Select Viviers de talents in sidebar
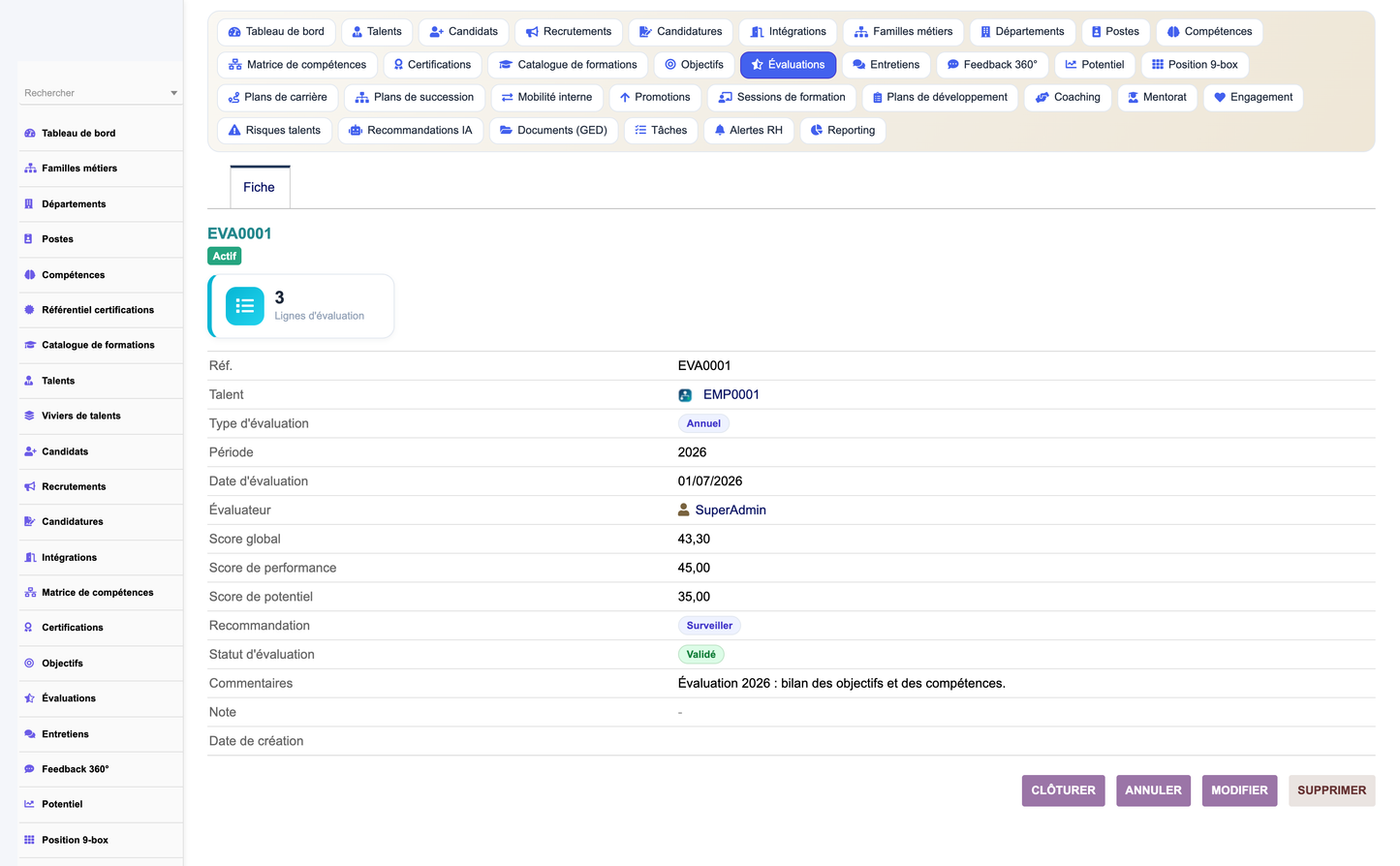 click(x=81, y=417)
